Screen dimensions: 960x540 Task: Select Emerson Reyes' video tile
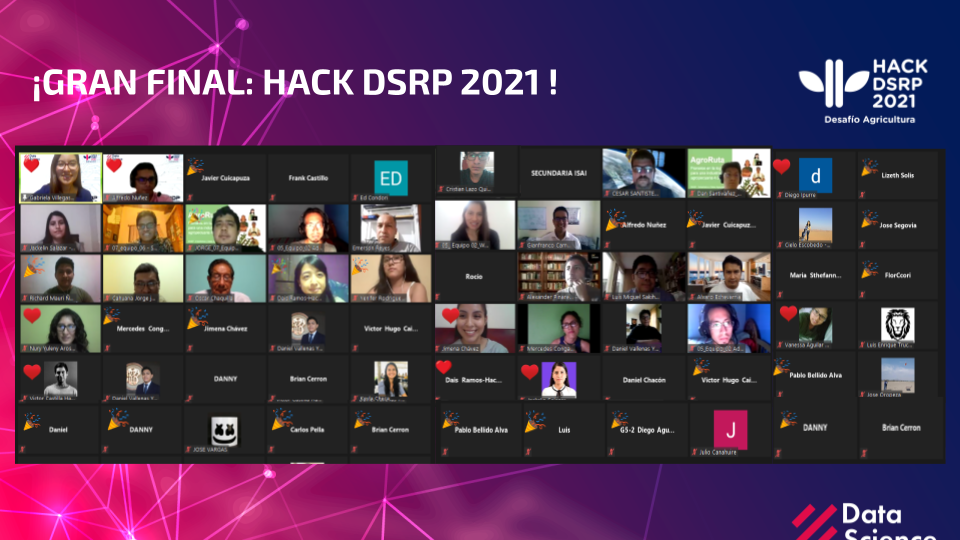(x=391, y=228)
